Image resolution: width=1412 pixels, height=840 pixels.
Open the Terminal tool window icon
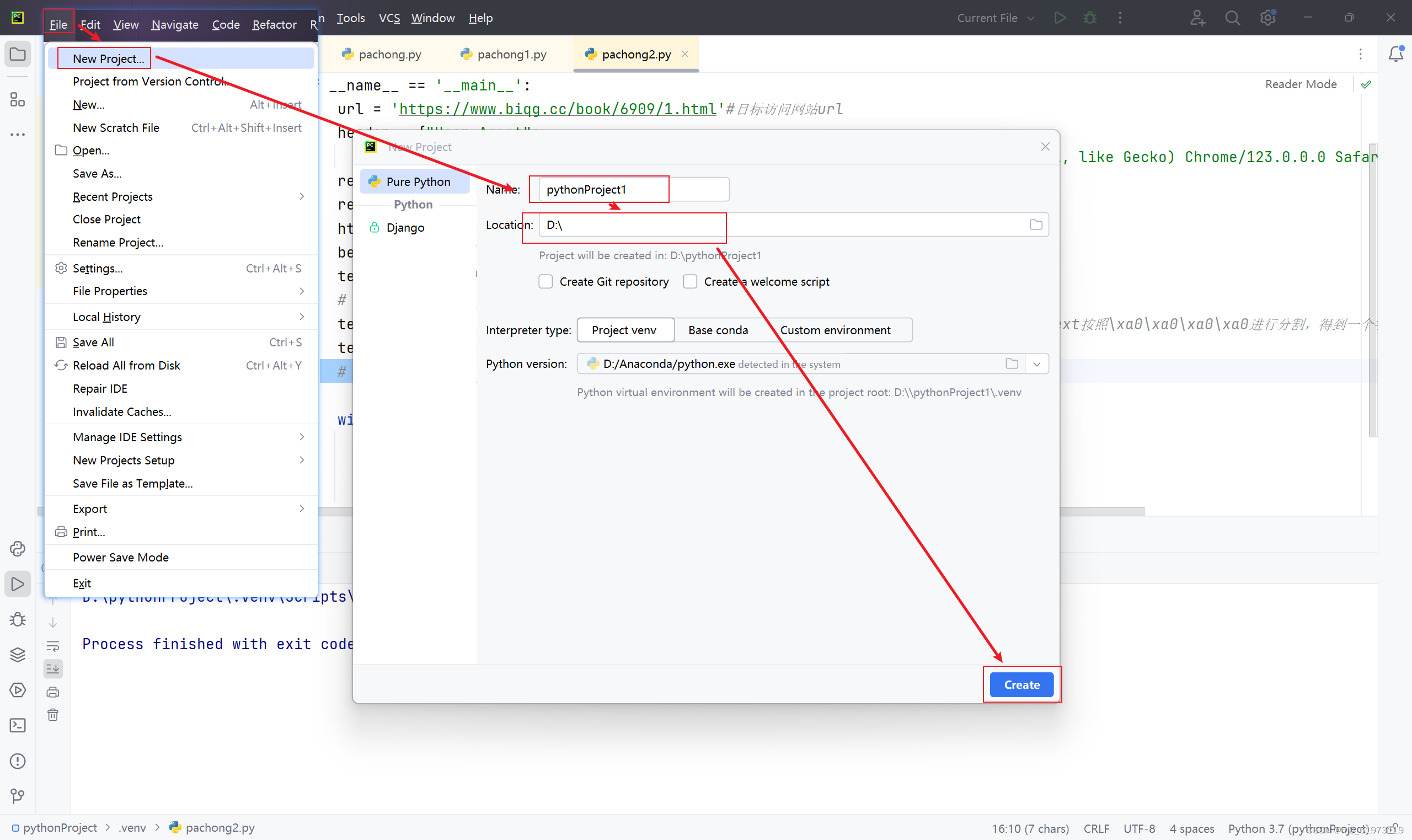click(18, 726)
